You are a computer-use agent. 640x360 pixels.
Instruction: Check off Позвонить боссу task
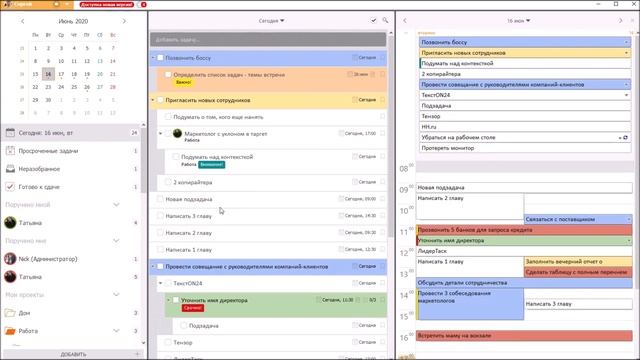click(160, 58)
